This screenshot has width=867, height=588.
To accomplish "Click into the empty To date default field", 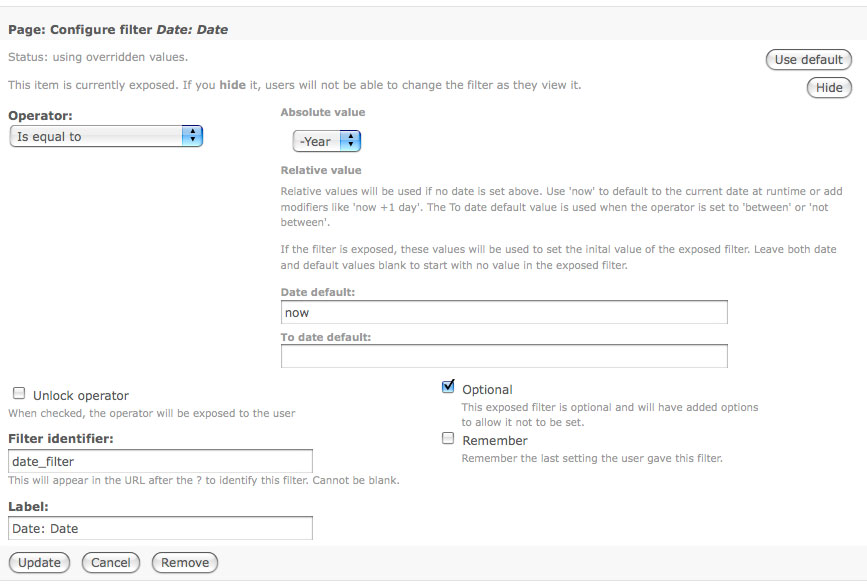I will [x=504, y=356].
